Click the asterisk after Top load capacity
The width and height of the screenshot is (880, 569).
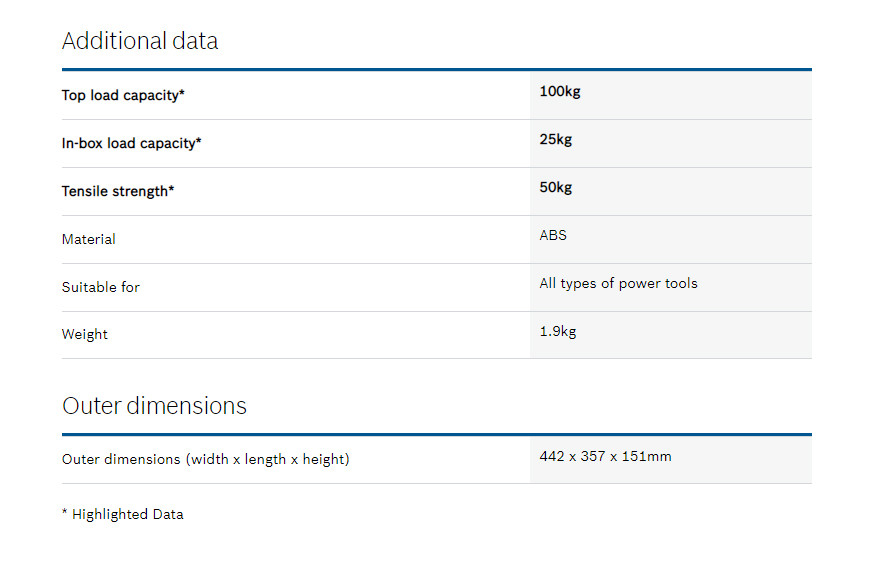[x=182, y=93]
